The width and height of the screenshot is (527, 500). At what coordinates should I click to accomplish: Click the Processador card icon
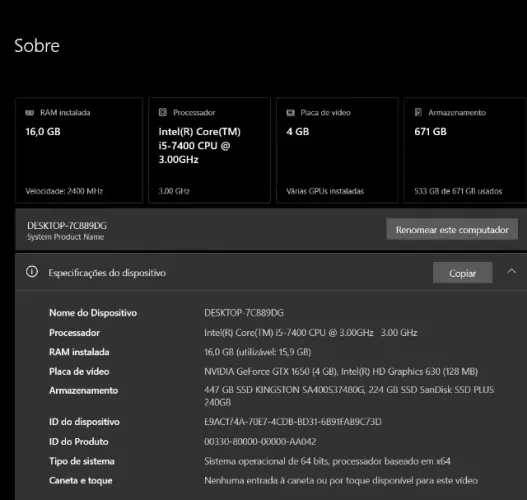(x=163, y=112)
